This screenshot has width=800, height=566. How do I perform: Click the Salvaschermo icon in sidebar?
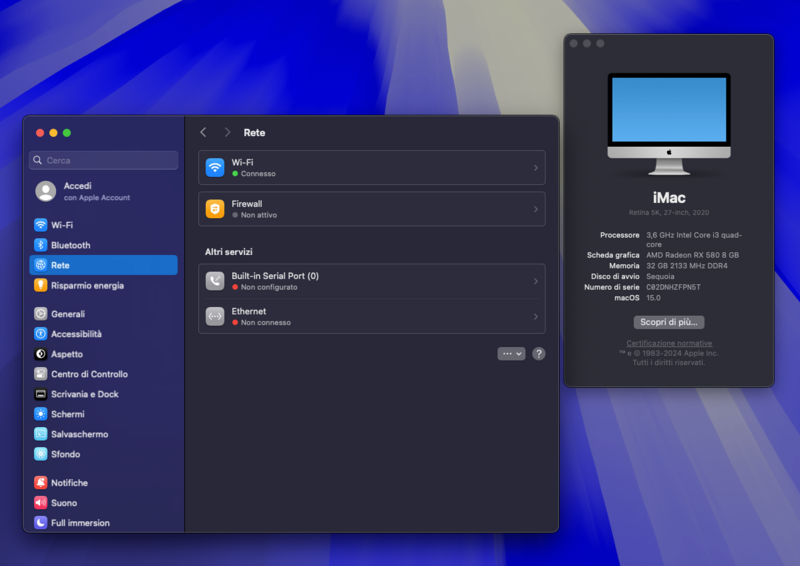pos(40,434)
